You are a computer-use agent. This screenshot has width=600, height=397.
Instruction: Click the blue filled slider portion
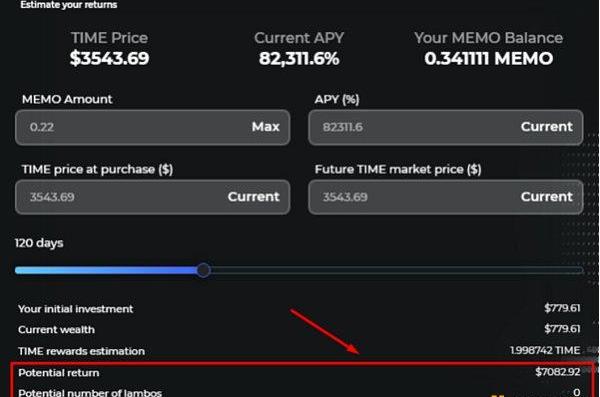tap(106, 270)
